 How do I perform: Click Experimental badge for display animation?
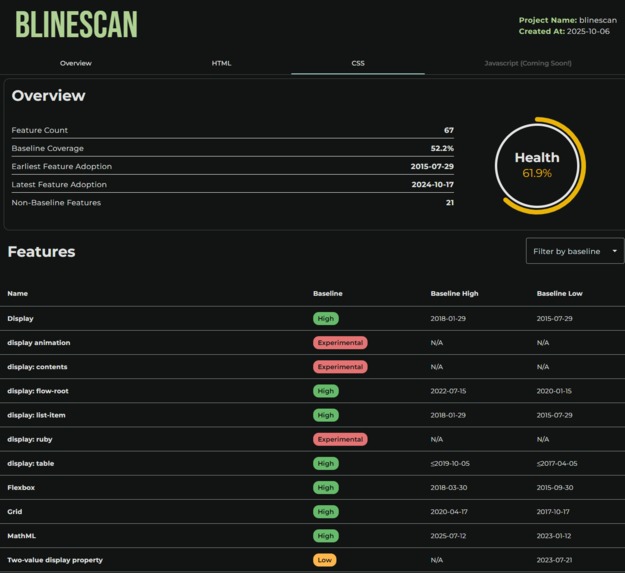[340, 343]
